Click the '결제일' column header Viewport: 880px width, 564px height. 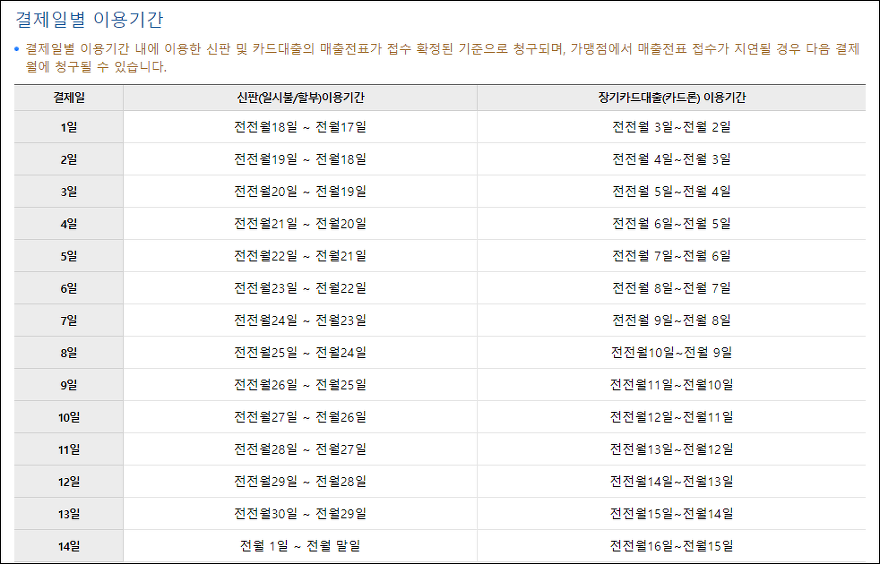pos(69,98)
